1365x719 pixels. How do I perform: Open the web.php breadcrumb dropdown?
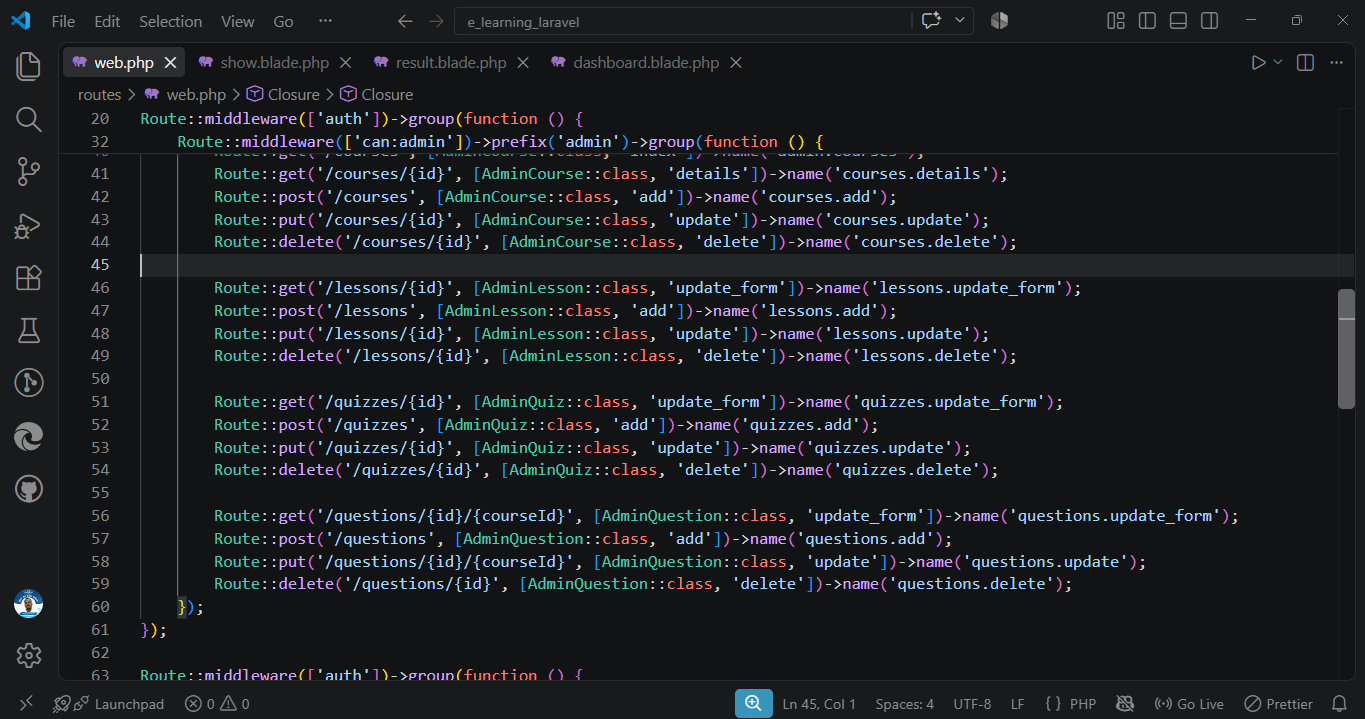(x=186, y=94)
